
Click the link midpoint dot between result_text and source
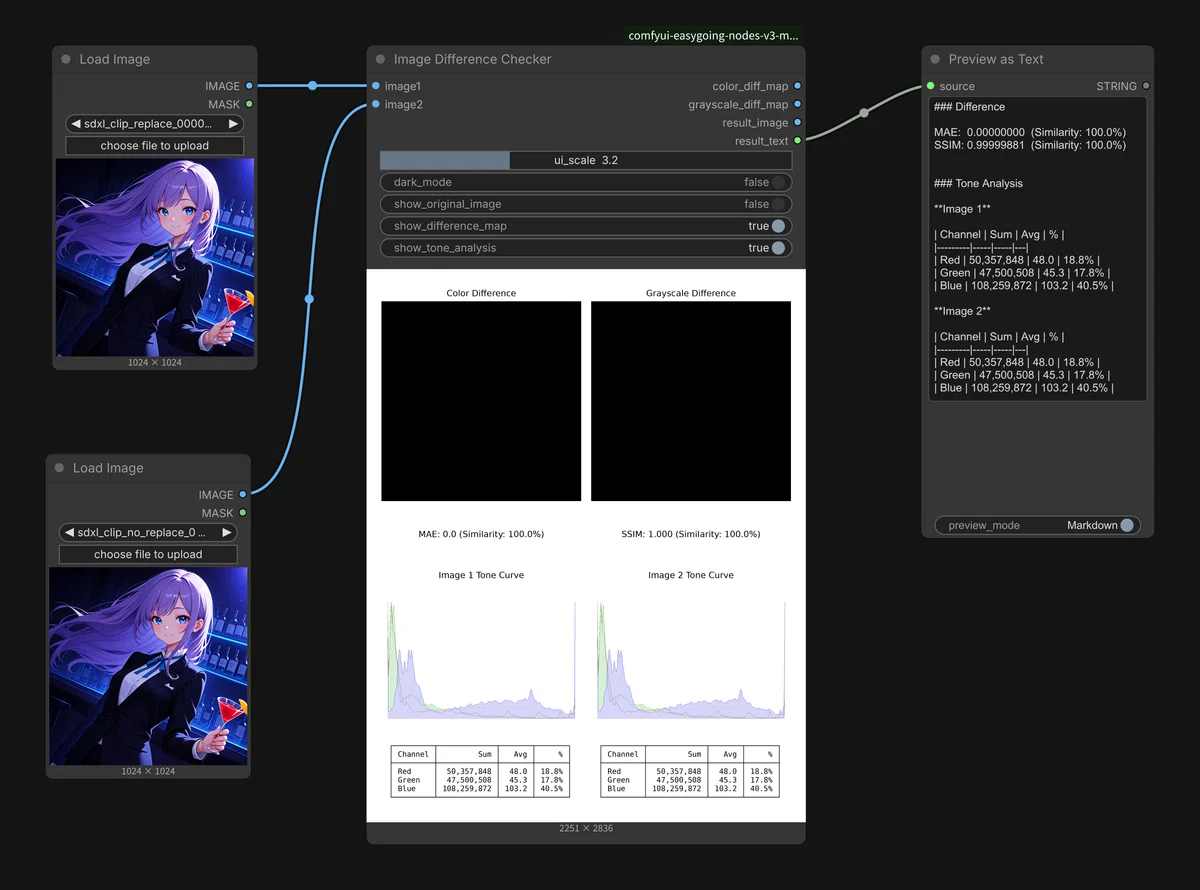click(x=864, y=113)
